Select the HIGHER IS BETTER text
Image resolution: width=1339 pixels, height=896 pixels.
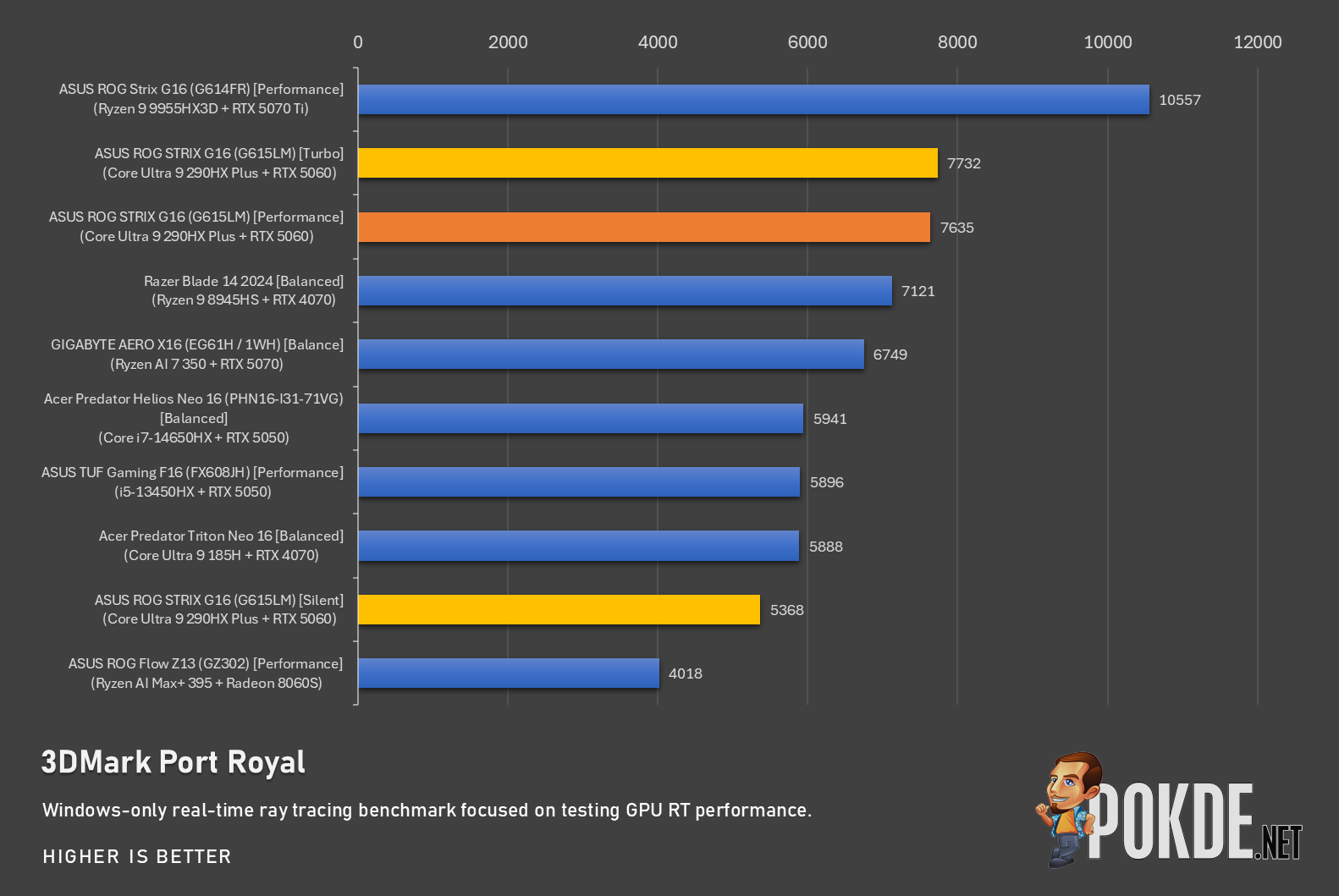tap(137, 856)
